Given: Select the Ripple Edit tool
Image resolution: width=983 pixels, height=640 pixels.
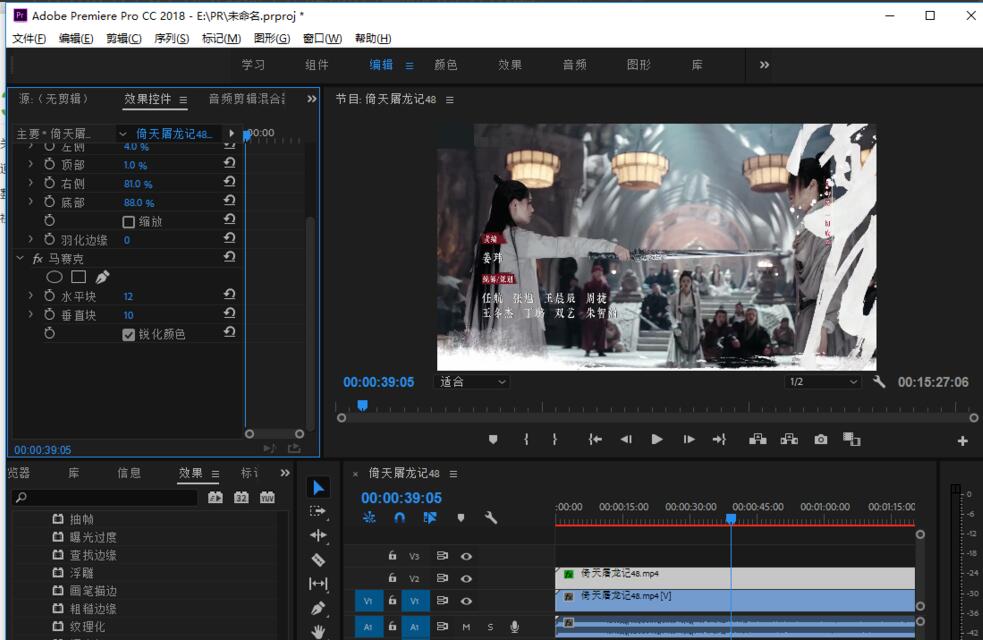Looking at the screenshot, I should 318,536.
